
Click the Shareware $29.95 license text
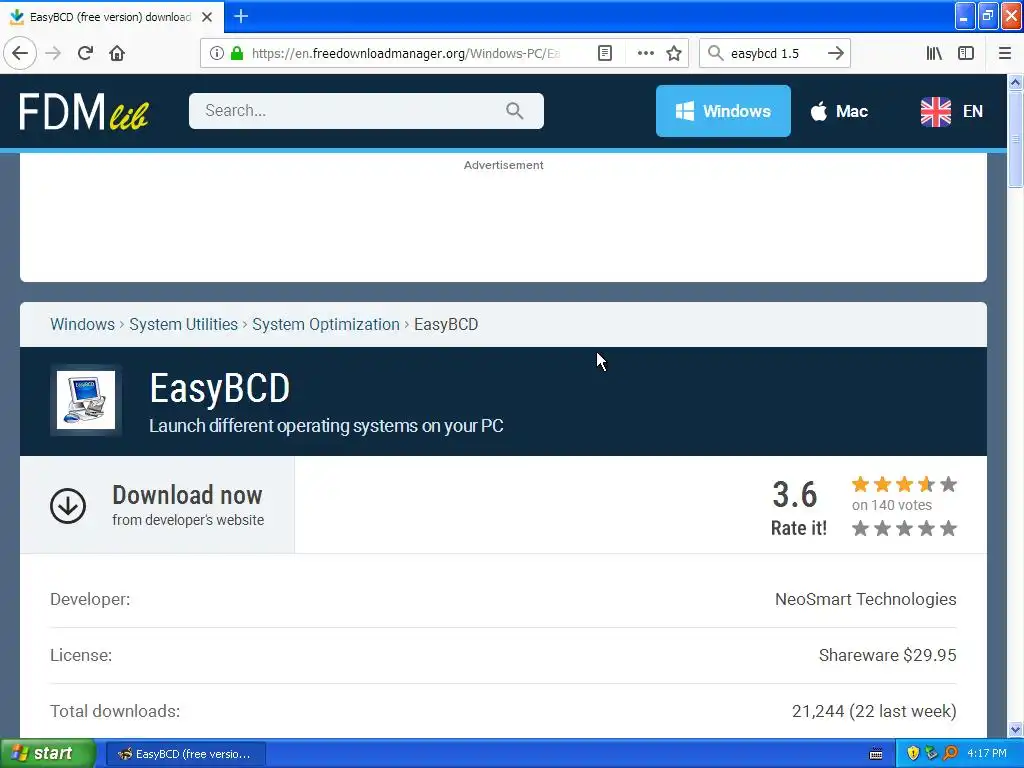click(x=888, y=655)
